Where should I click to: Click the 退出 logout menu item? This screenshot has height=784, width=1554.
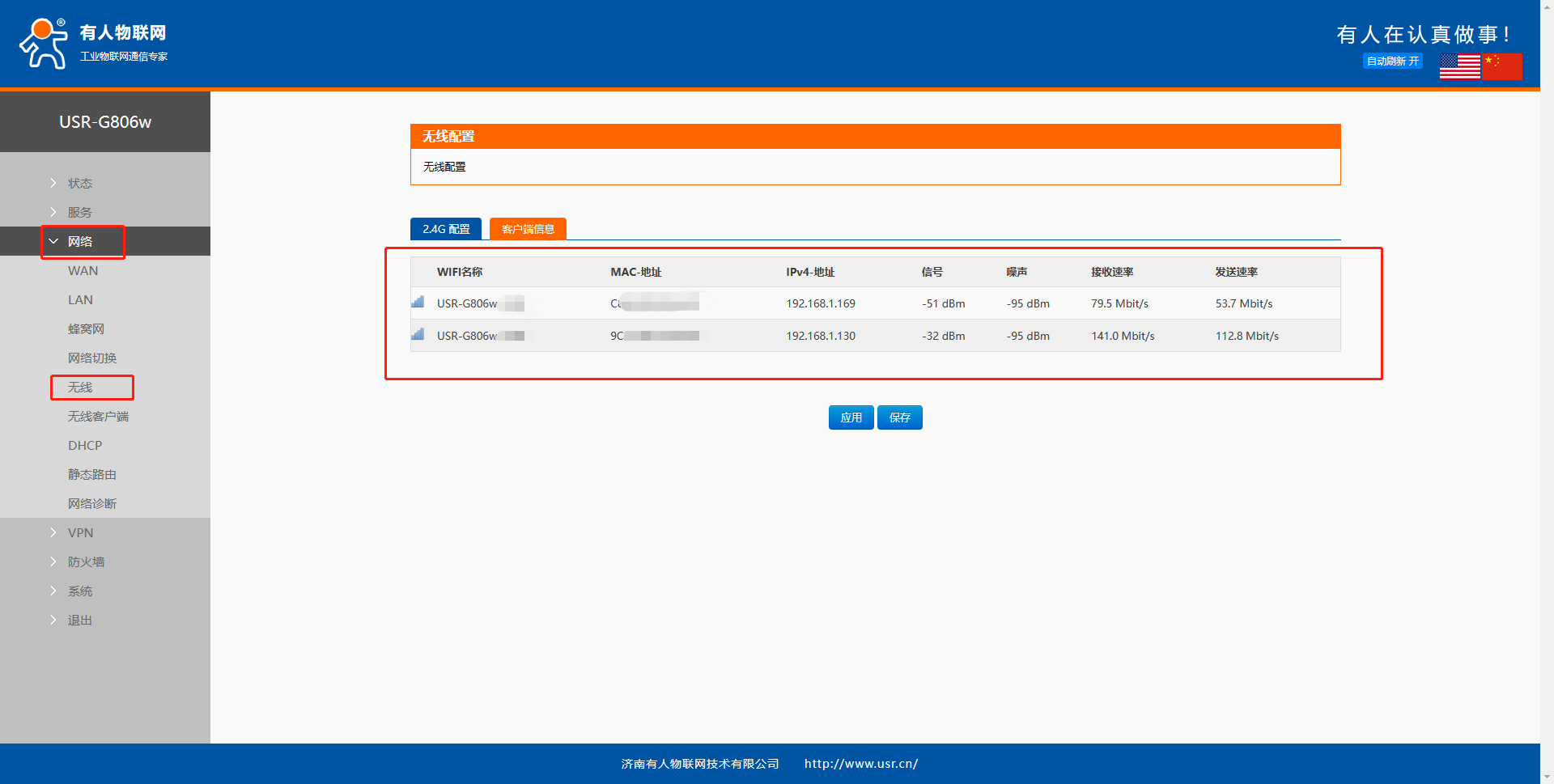tap(79, 621)
